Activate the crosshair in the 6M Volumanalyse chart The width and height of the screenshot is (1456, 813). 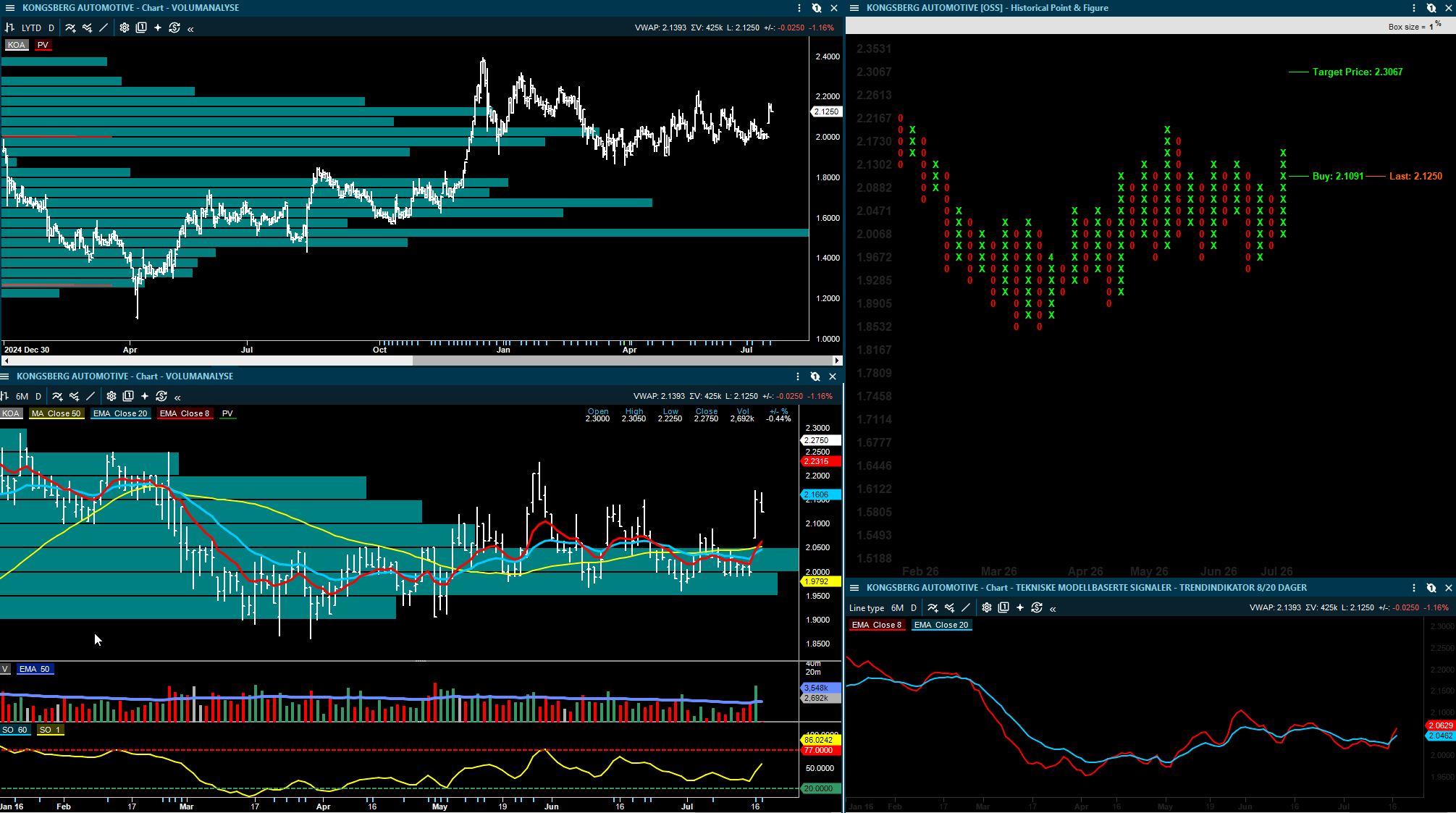click(x=145, y=396)
